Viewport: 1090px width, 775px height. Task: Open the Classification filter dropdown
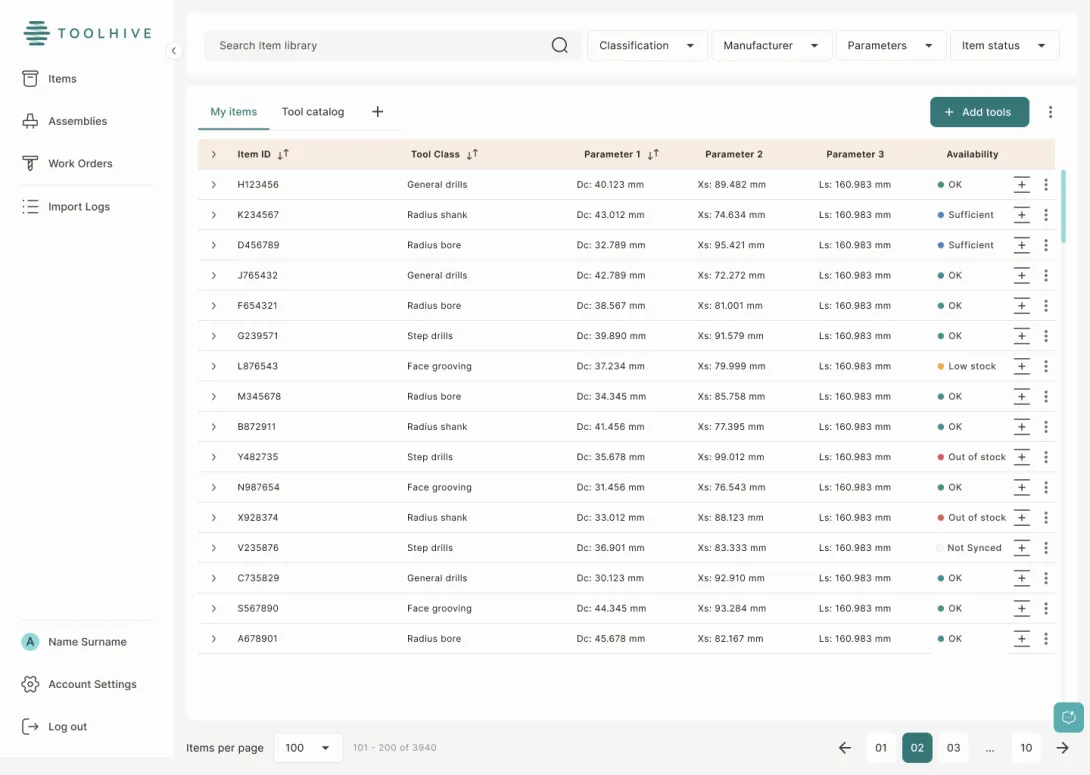(x=647, y=45)
